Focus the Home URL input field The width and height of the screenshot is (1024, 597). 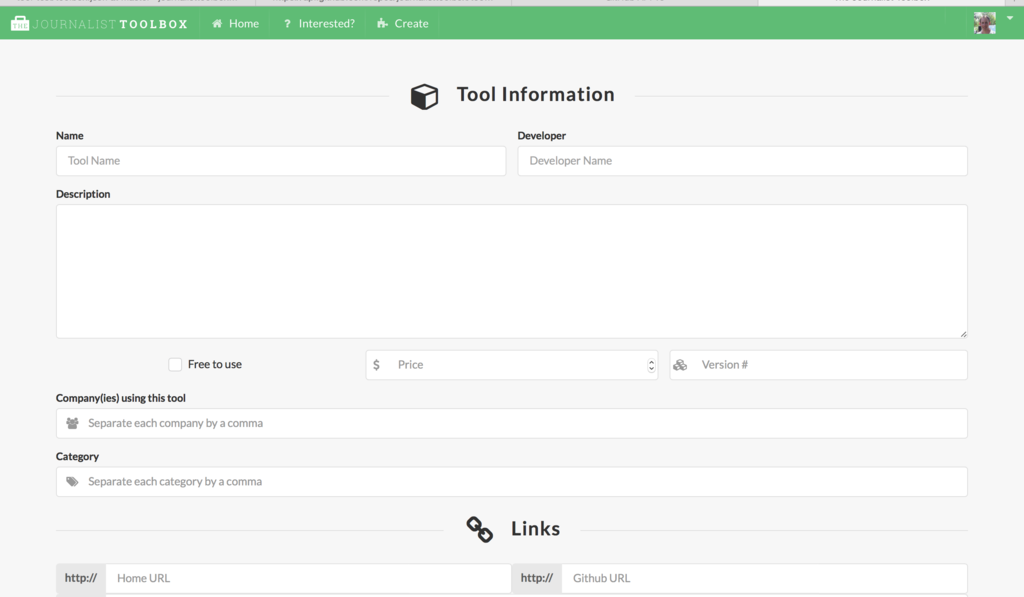308,578
